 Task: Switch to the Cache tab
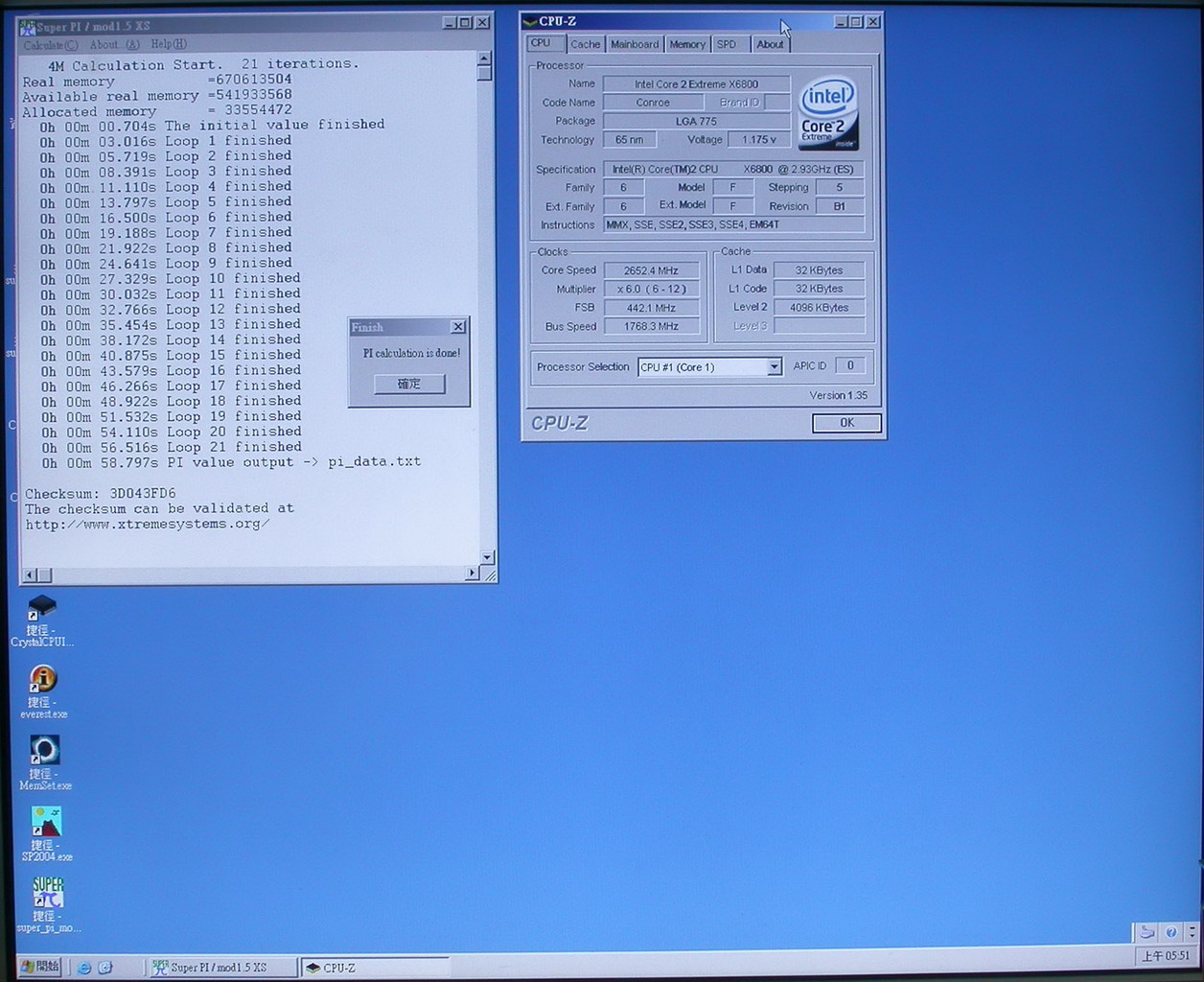(585, 44)
